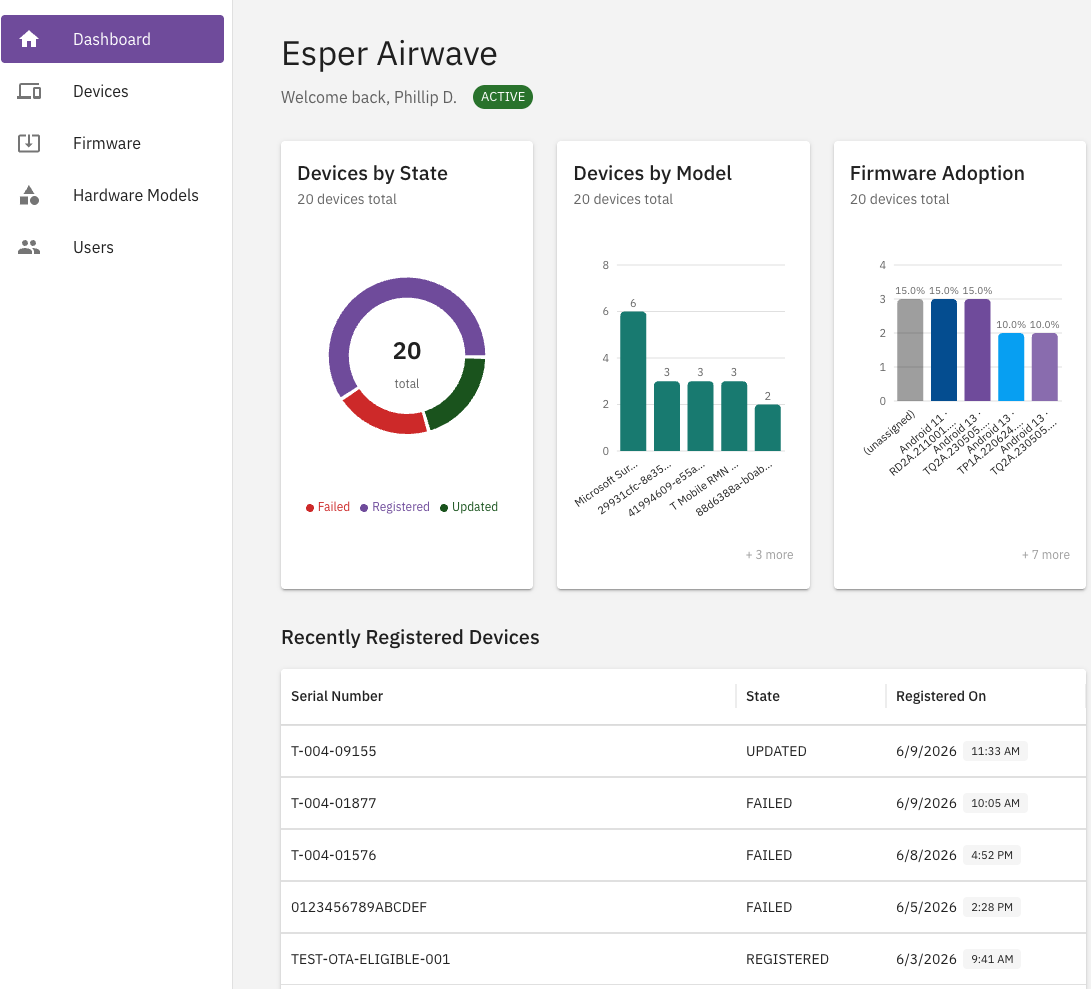This screenshot has width=1091, height=989.
Task: Click the 88d6388a-b0ab... bar with value 2
Action: coord(767,428)
